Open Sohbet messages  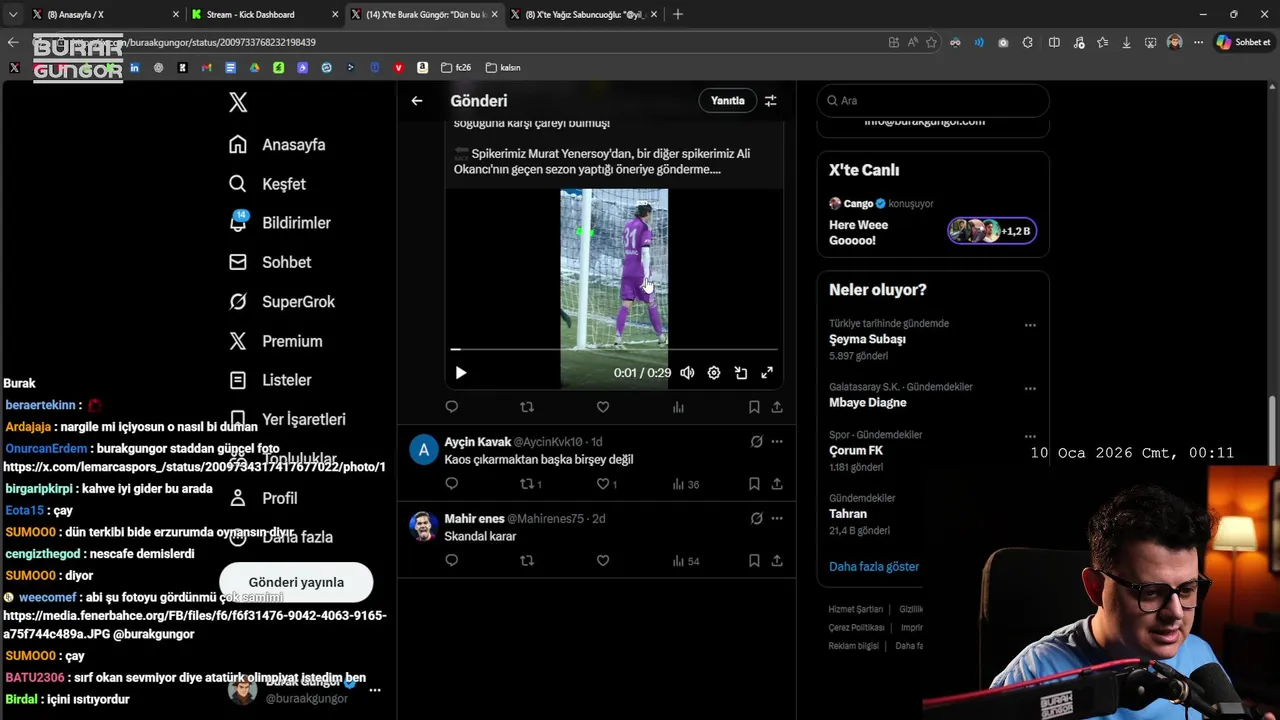coord(269,262)
